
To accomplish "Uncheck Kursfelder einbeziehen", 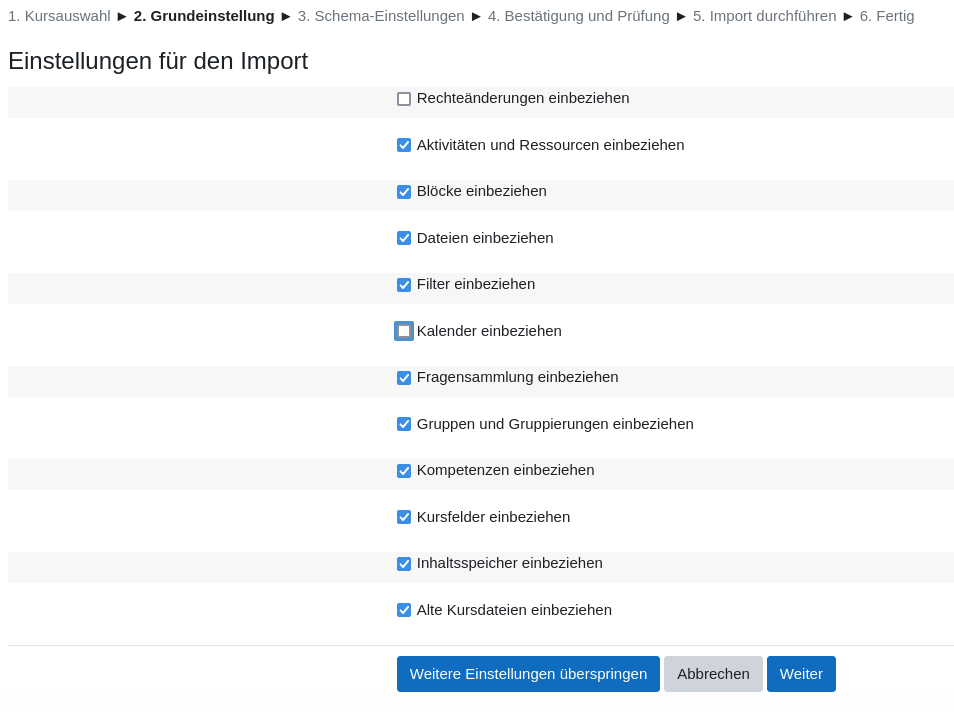I will (404, 517).
